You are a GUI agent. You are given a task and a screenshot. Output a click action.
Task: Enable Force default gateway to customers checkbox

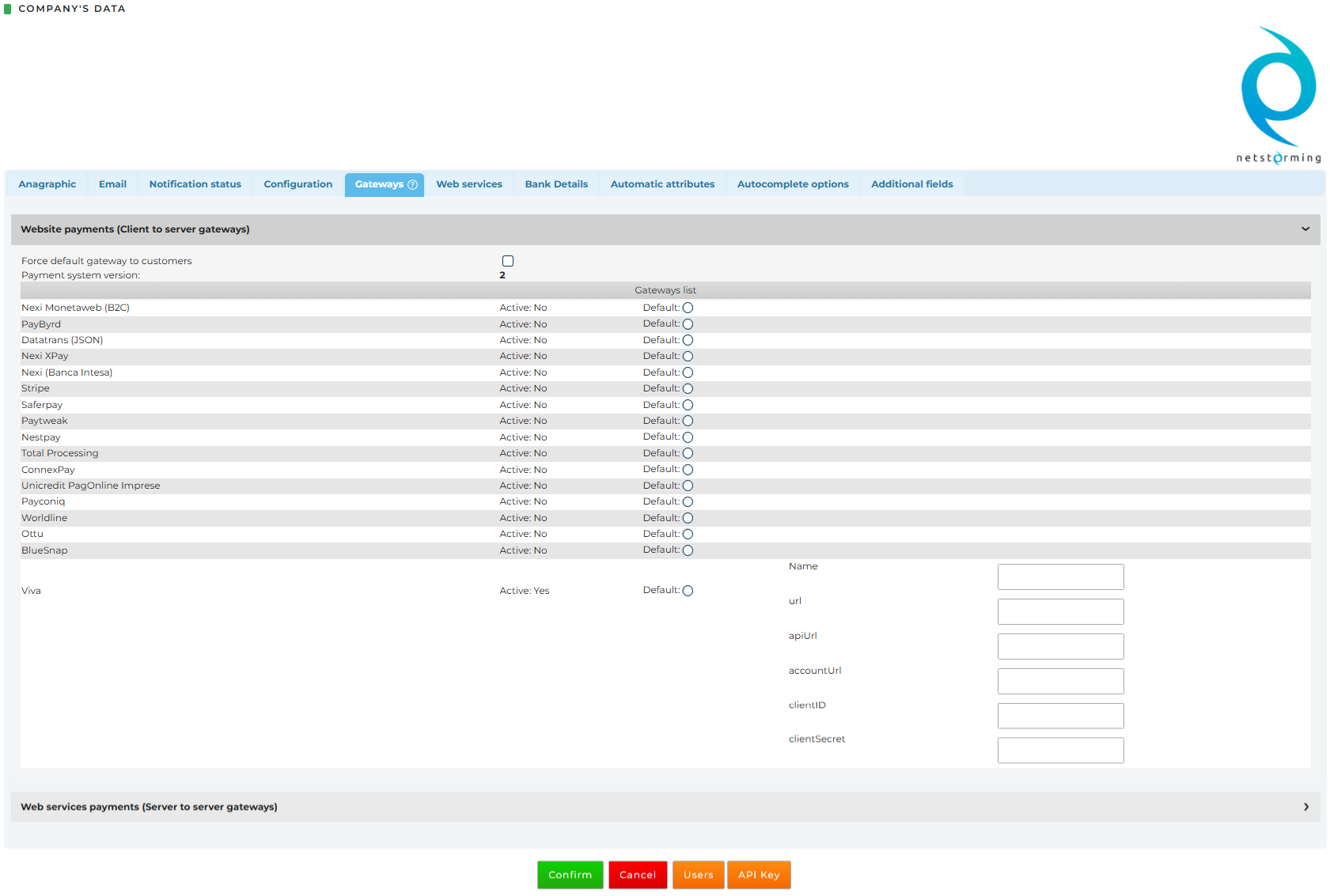point(508,261)
